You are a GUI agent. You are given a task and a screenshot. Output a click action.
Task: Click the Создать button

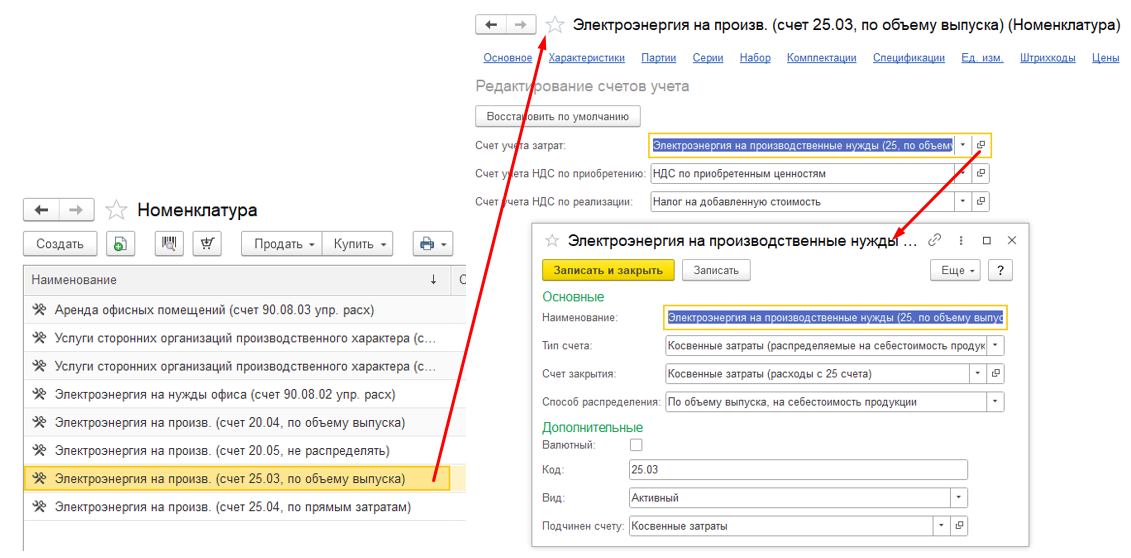tap(61, 244)
